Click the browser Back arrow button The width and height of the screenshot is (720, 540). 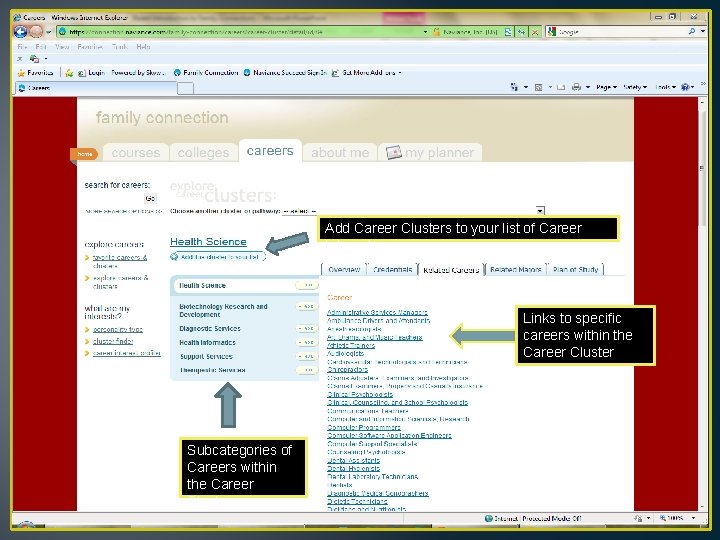click(x=21, y=31)
